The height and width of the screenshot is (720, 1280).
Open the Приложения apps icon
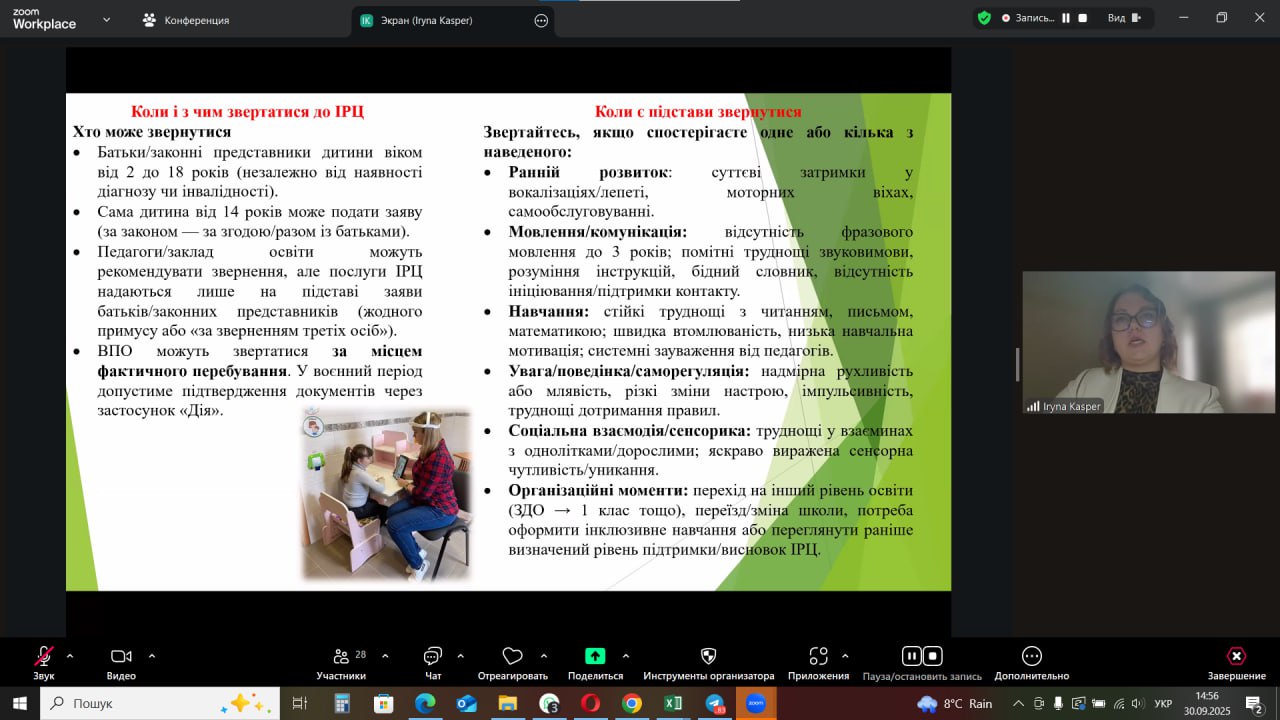818,657
